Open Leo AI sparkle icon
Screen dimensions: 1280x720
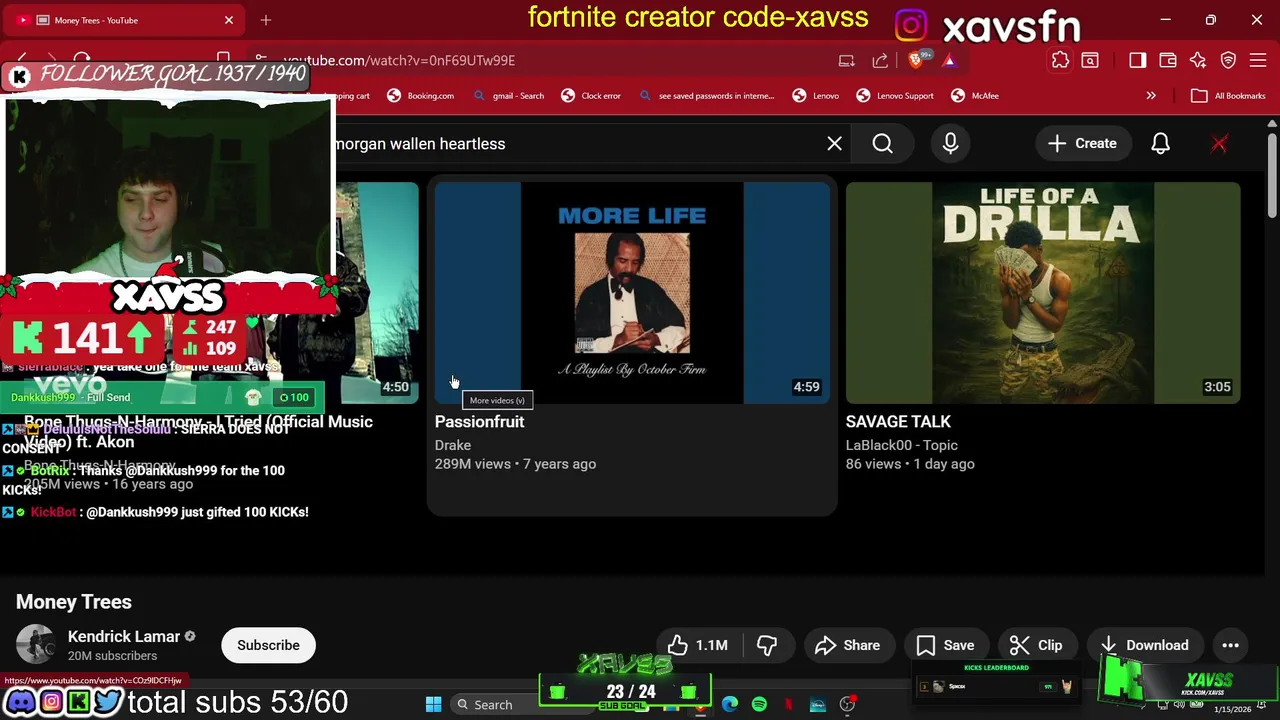point(1198,60)
